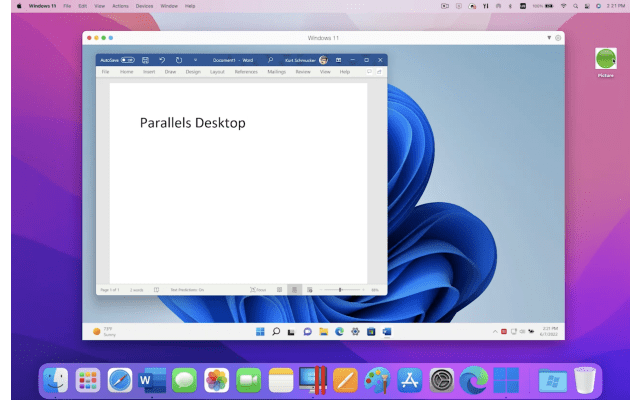Open Safari from the Dock
Viewport: 640px width, 400px height.
120,380
